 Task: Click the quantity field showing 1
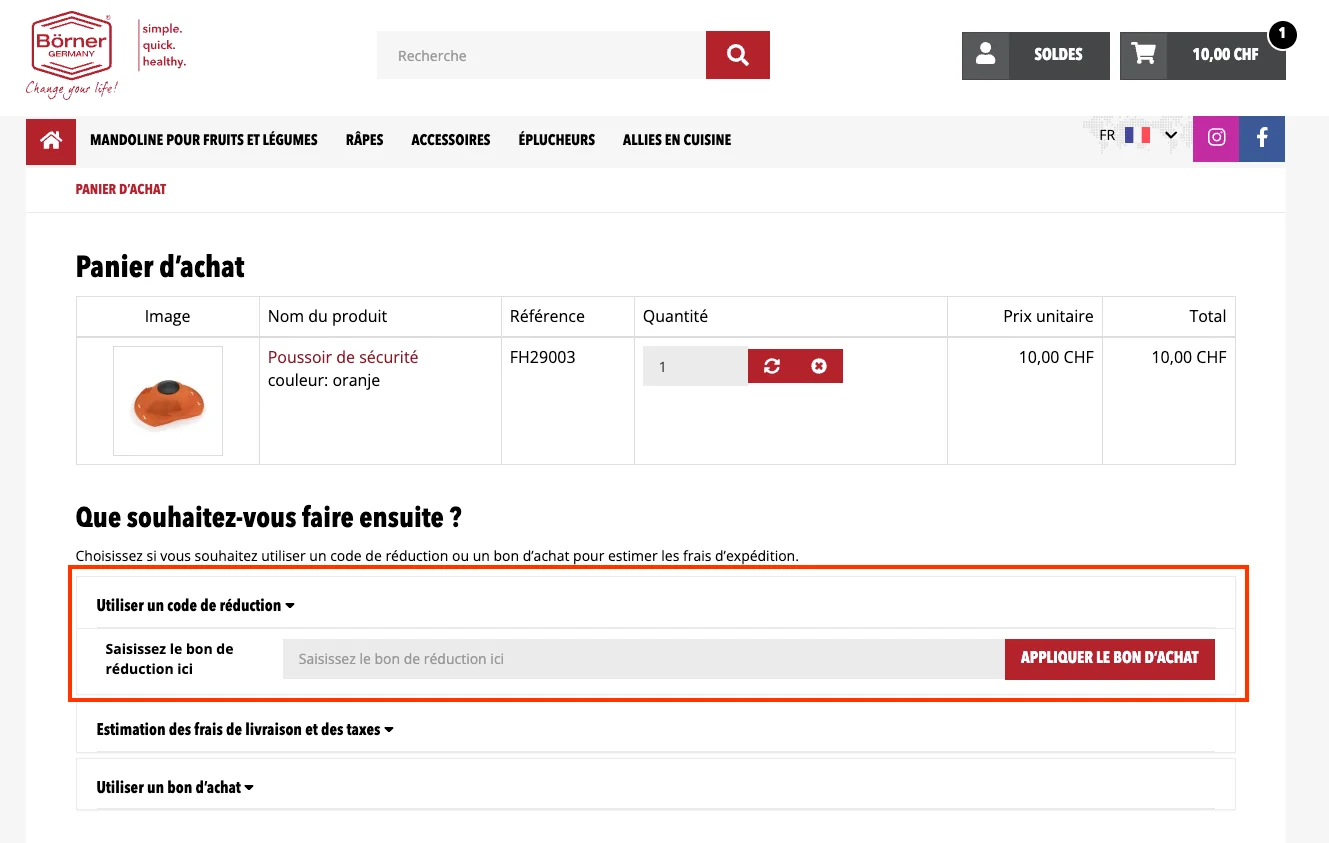pos(695,366)
